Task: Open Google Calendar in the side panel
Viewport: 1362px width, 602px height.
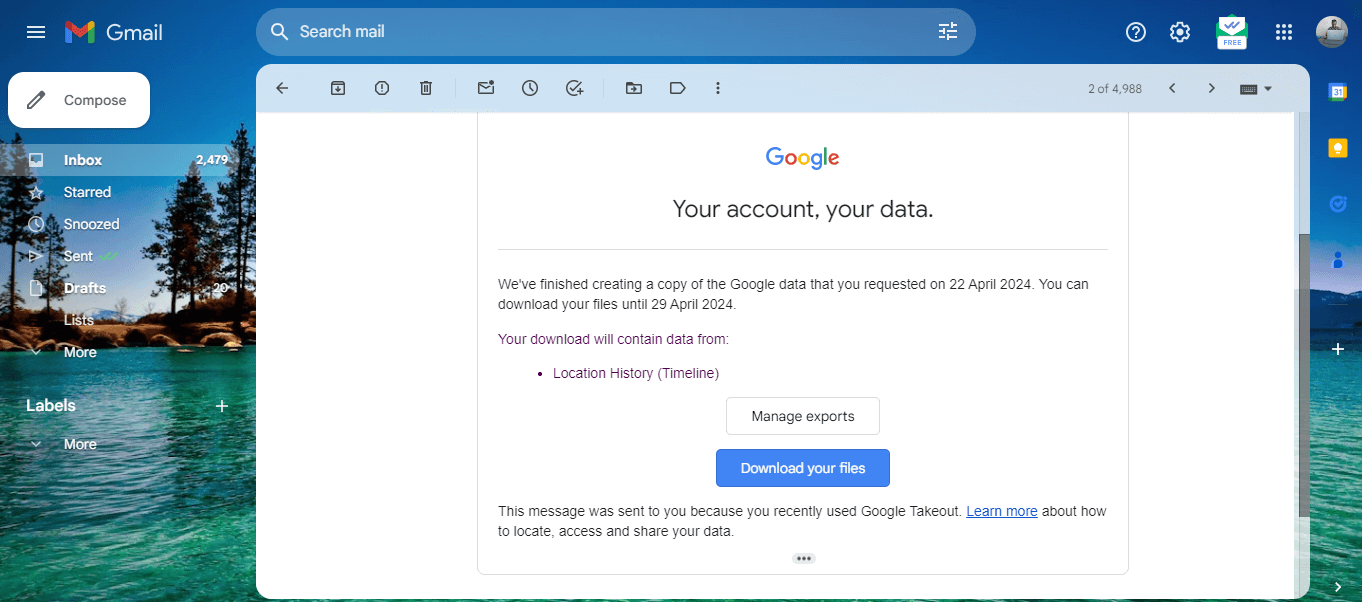Action: (x=1338, y=91)
